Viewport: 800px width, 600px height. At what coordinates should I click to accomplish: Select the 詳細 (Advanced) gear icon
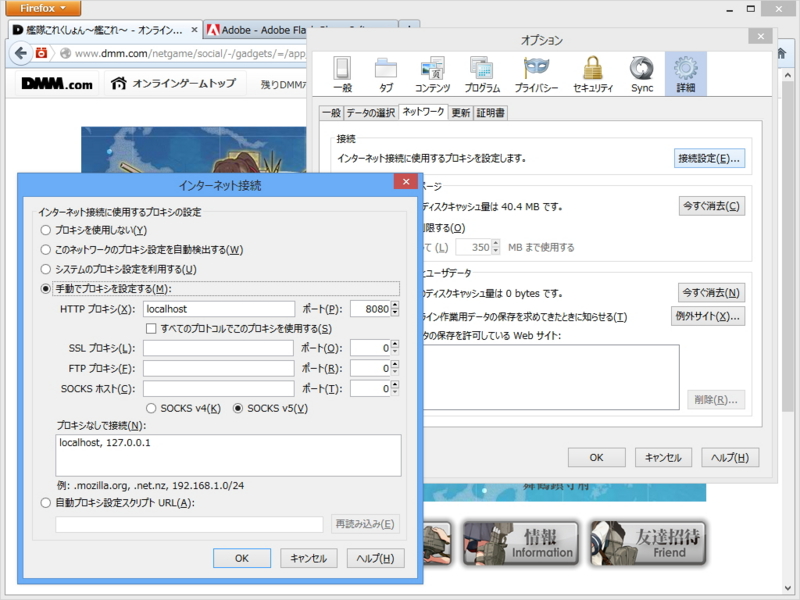(x=686, y=74)
